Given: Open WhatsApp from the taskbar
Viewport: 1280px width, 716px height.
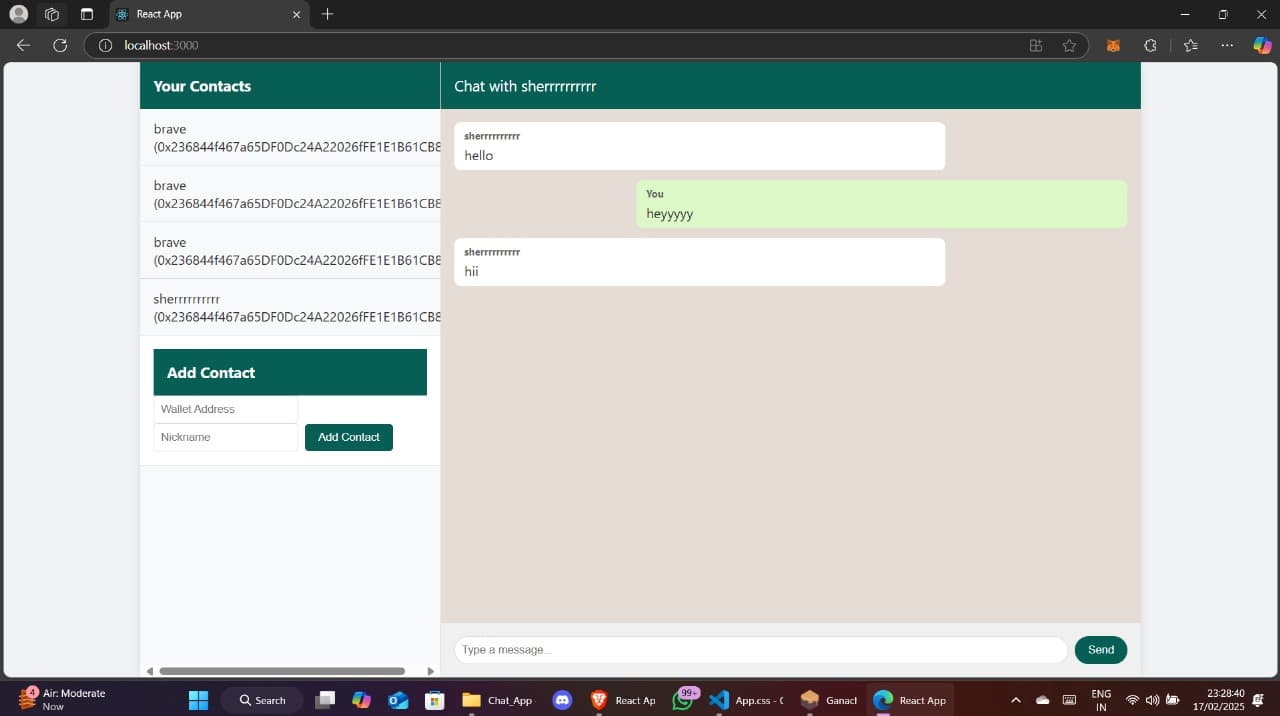Looking at the screenshot, I should click(x=683, y=700).
